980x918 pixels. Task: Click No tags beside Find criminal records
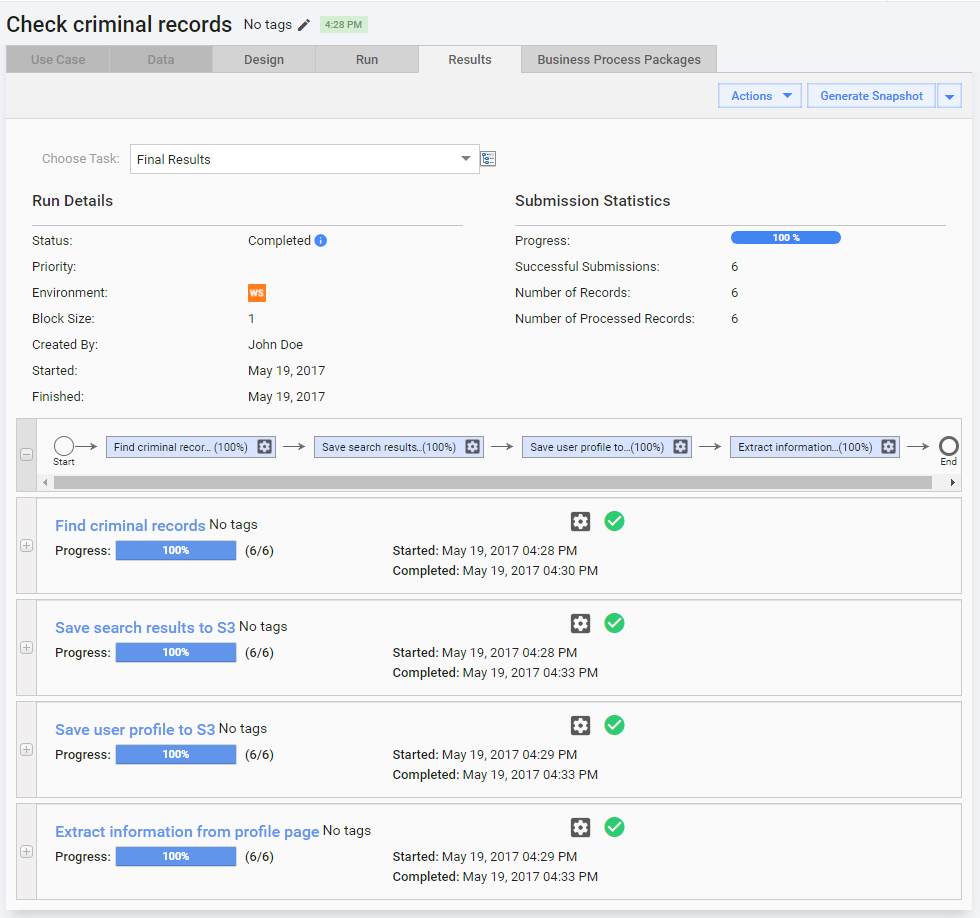click(233, 525)
